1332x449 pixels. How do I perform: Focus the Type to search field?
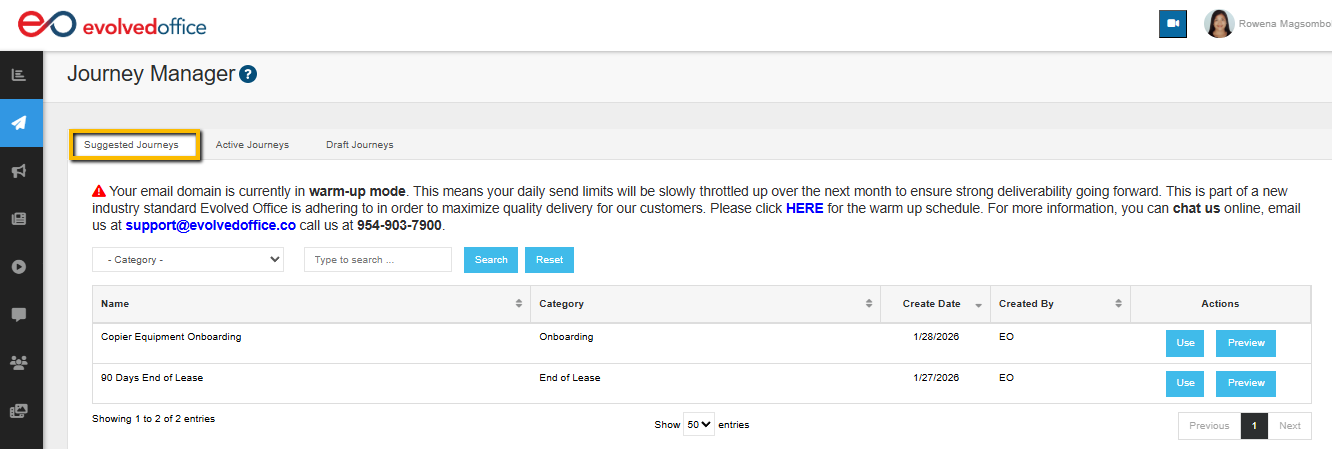pos(378,260)
